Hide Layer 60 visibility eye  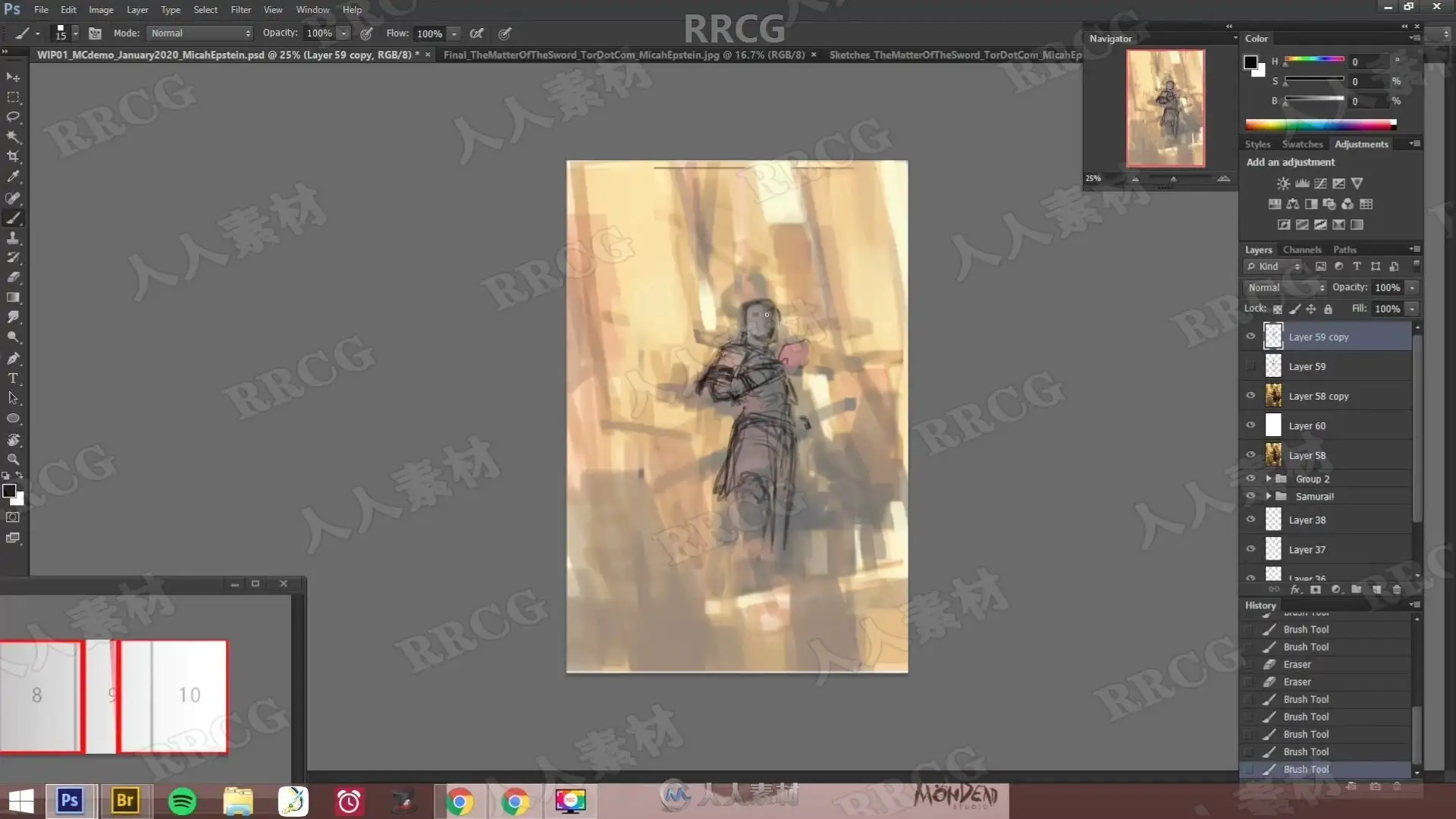click(1250, 425)
